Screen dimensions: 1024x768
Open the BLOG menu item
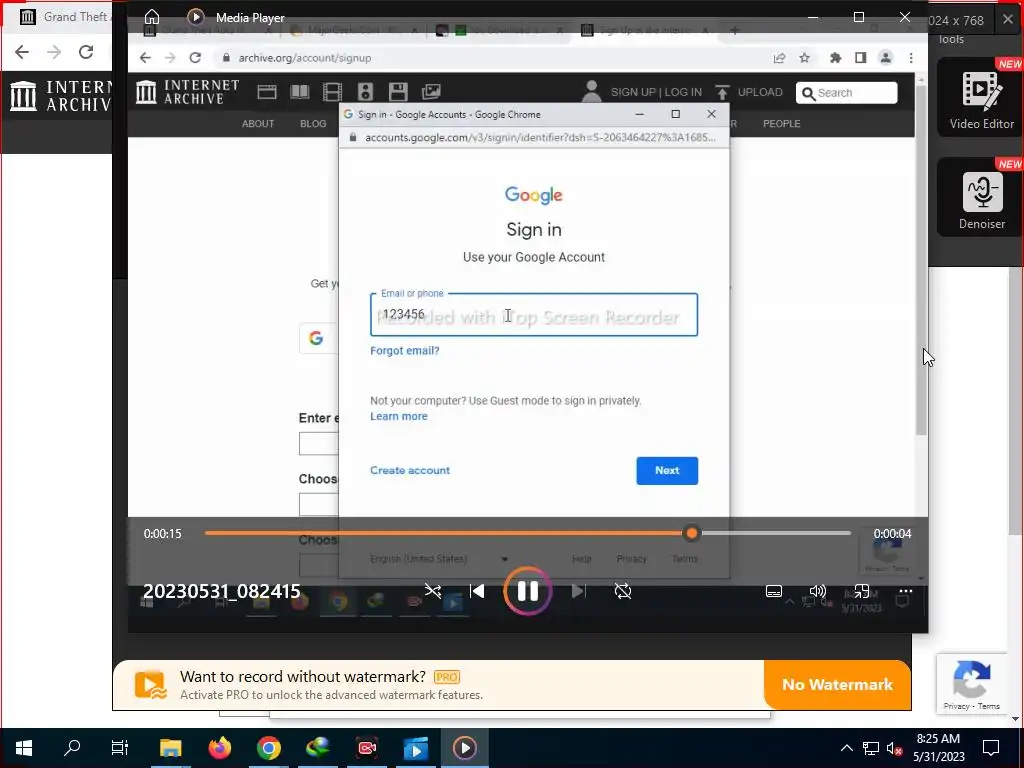pyautogui.click(x=313, y=123)
